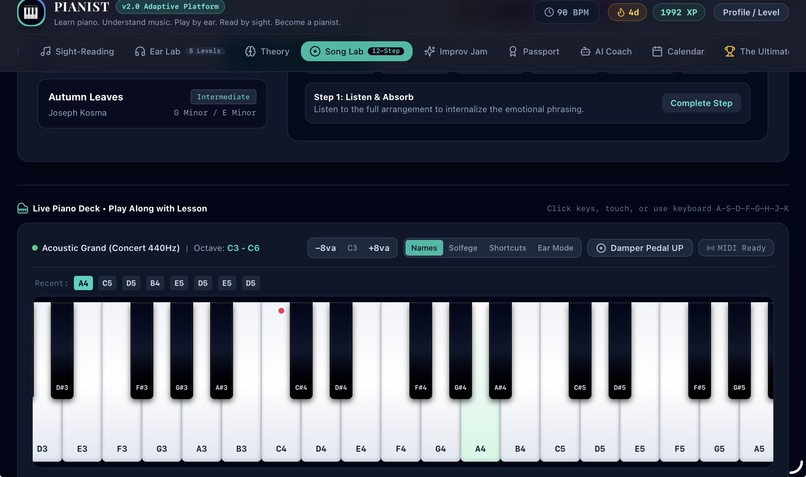Play the D#5 black key

(620, 350)
